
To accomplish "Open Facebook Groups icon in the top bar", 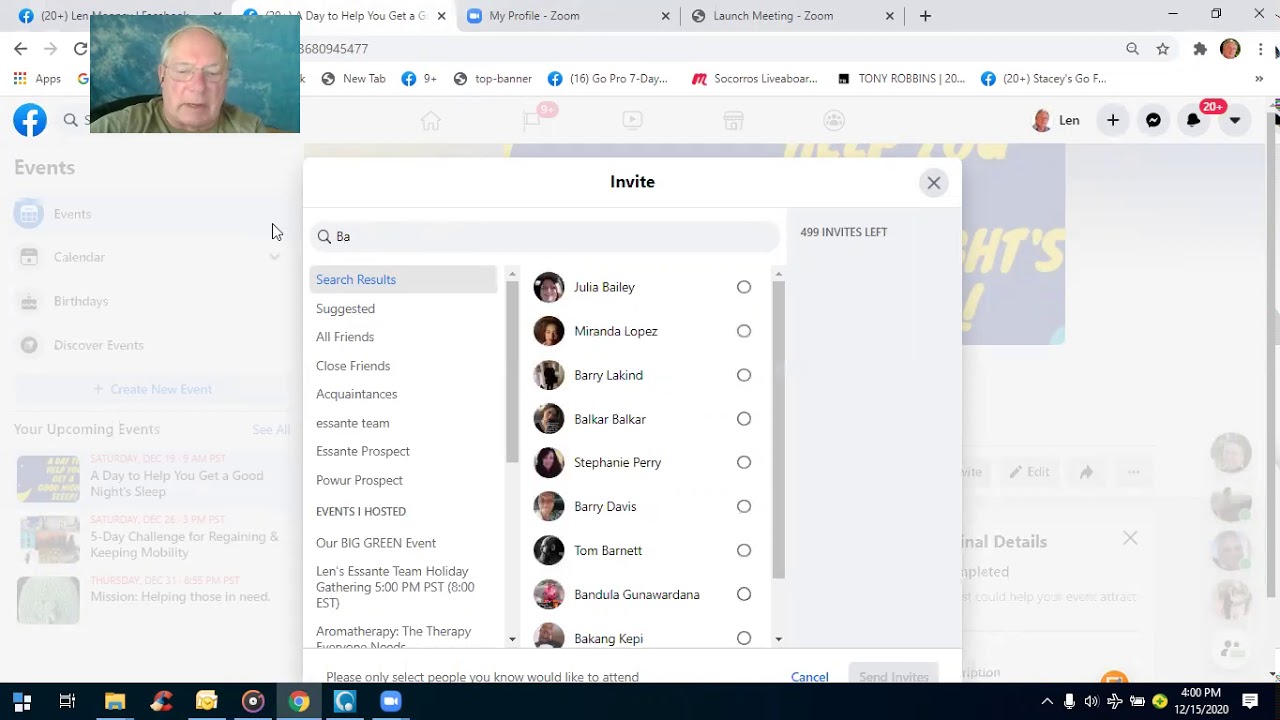I will click(834, 120).
